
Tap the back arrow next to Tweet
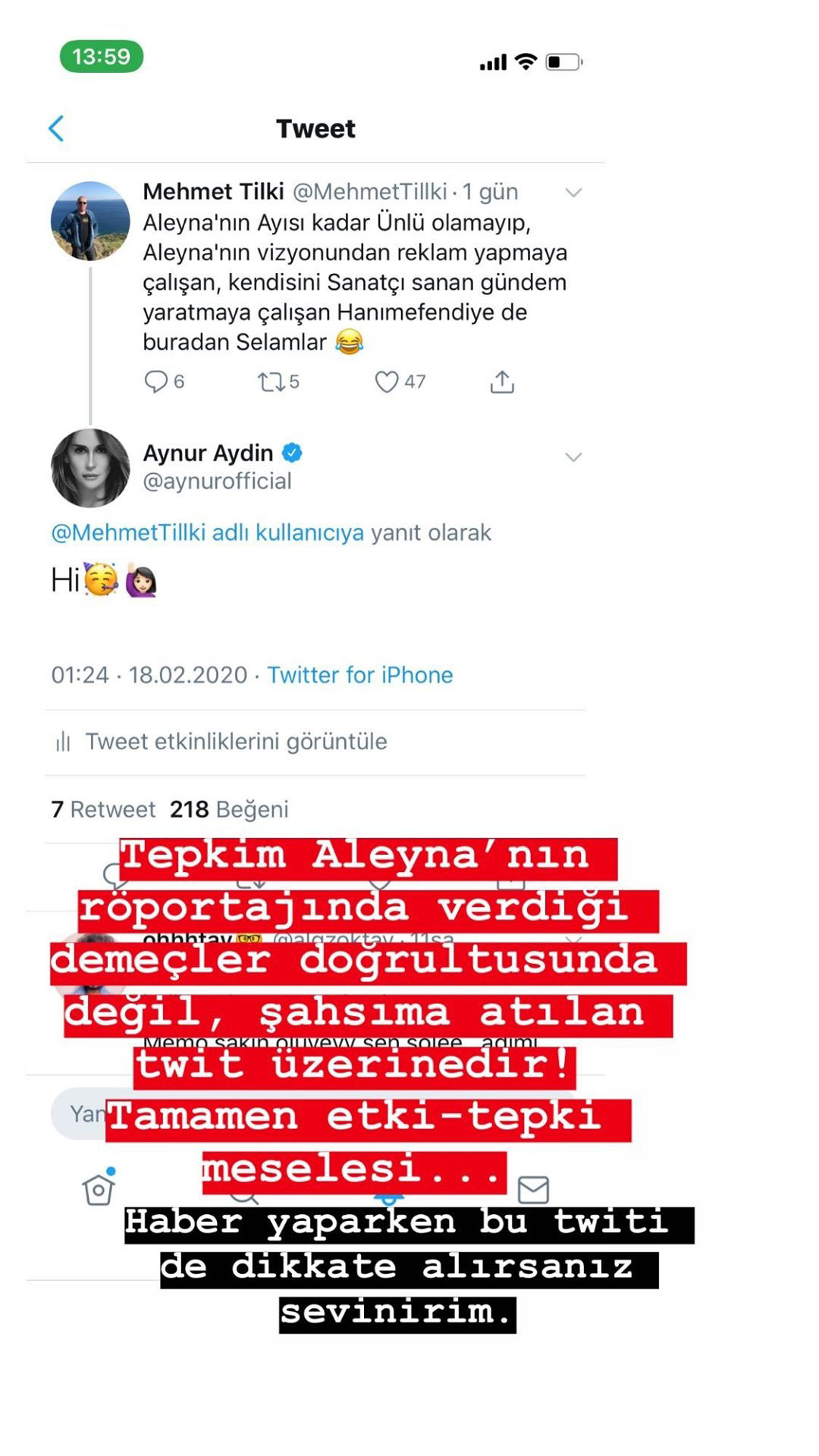[x=56, y=129]
